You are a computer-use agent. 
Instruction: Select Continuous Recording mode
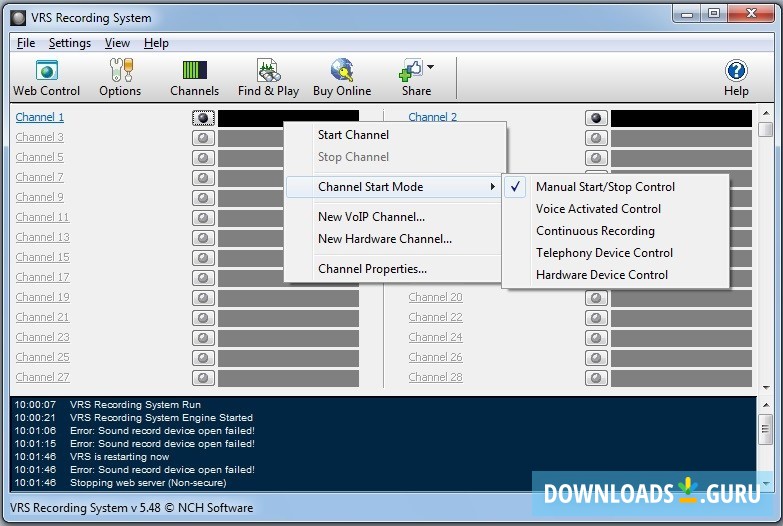coord(615,231)
